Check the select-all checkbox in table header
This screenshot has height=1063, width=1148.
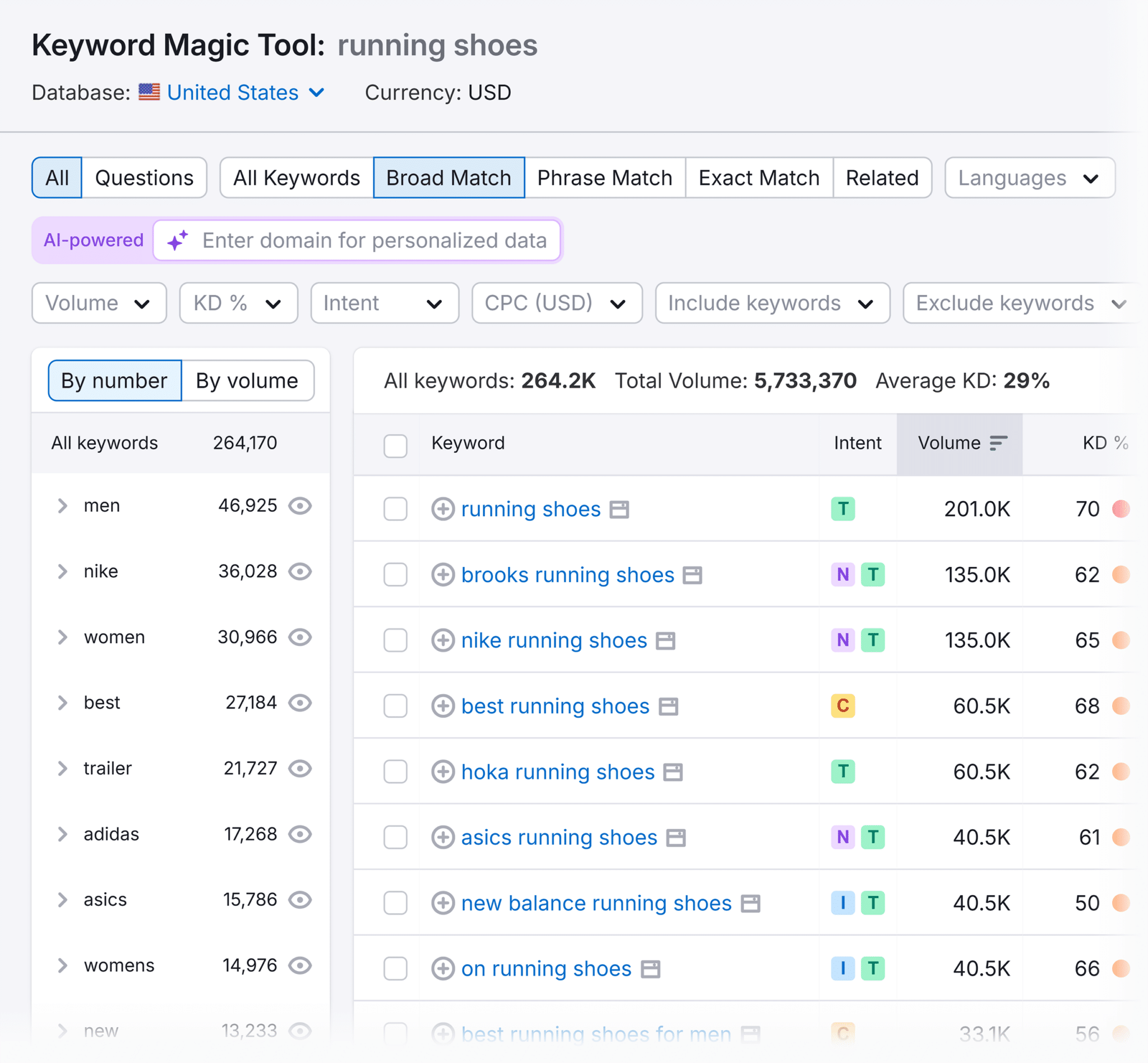[x=396, y=446]
